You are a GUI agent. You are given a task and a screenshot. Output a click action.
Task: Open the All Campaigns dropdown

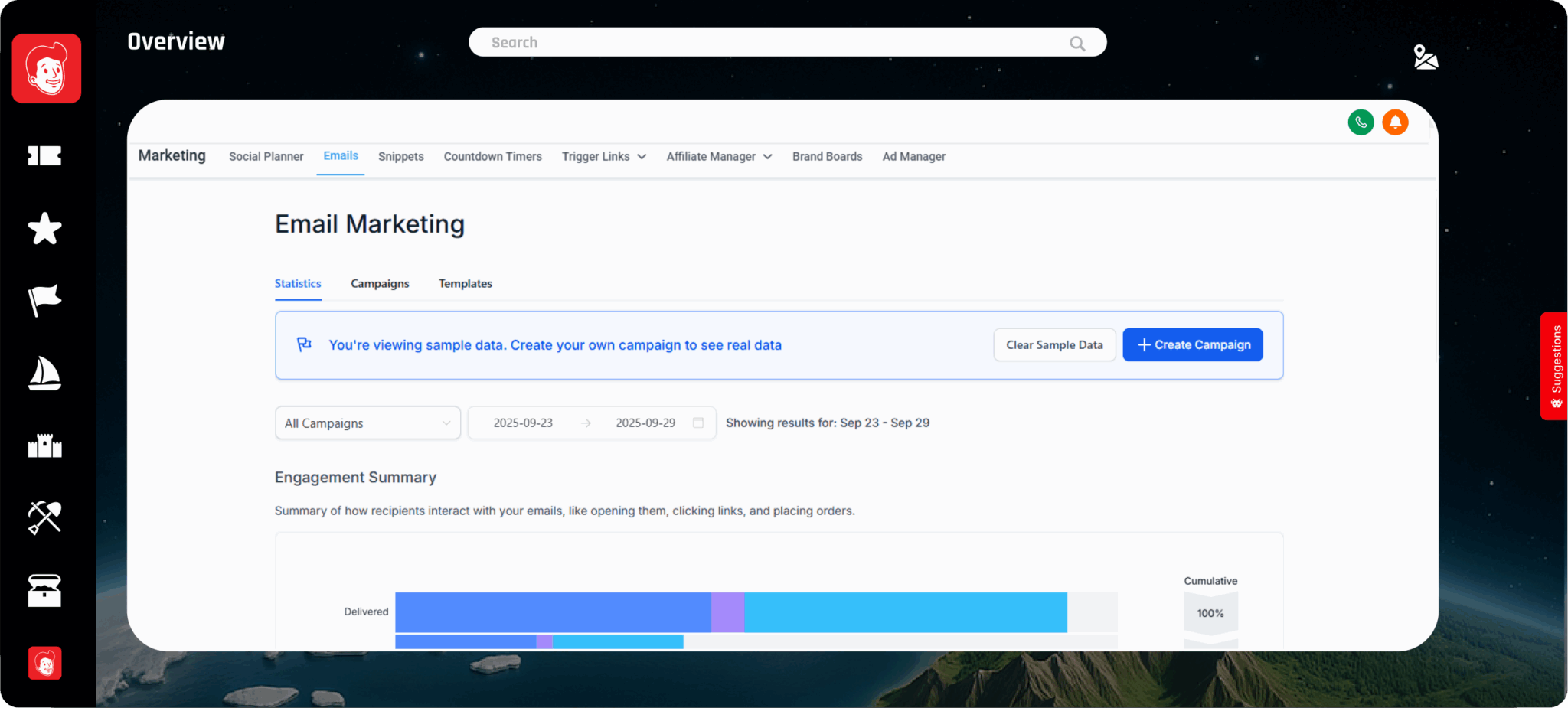367,423
